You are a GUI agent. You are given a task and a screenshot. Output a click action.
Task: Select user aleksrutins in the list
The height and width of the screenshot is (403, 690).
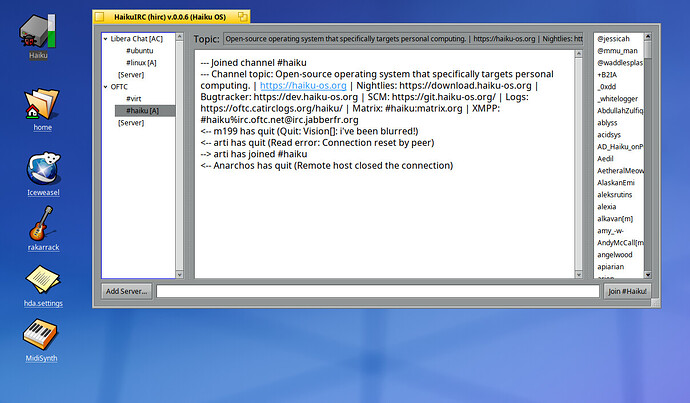[614, 194]
